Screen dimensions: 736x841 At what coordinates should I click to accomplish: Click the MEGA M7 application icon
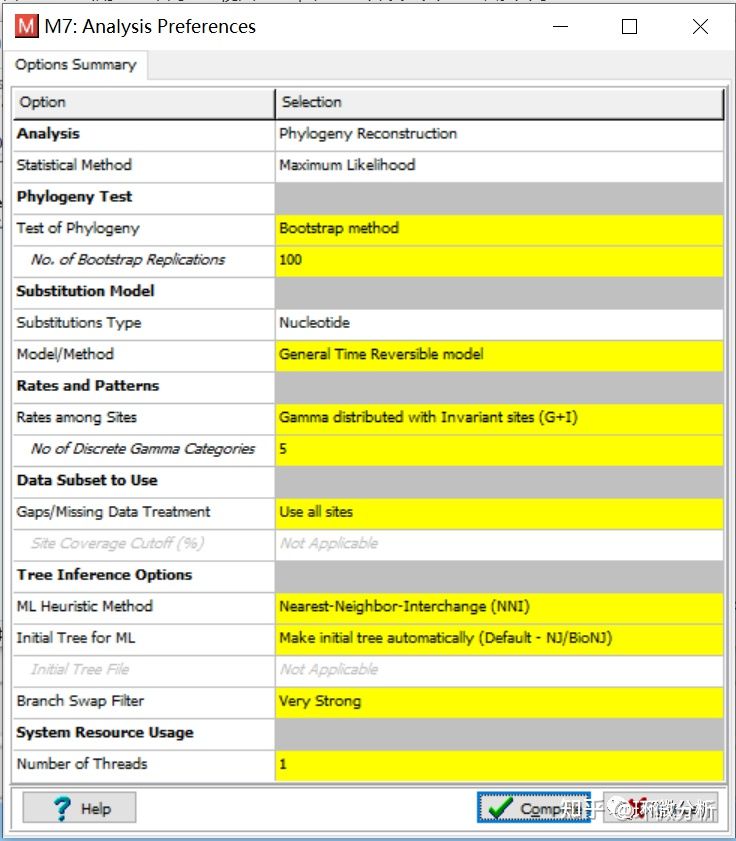click(x=26, y=26)
